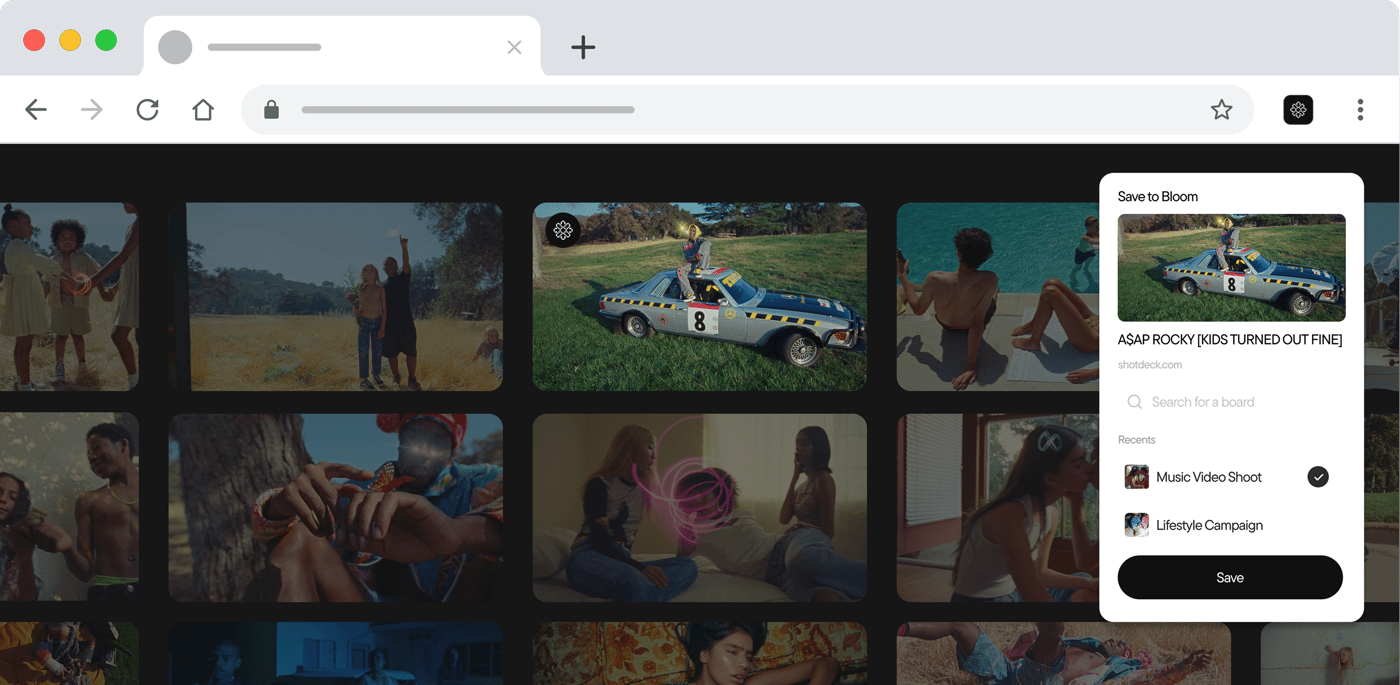This screenshot has height=685, width=1400.
Task: Open the laughing shirtless boys image
Action: click(69, 508)
